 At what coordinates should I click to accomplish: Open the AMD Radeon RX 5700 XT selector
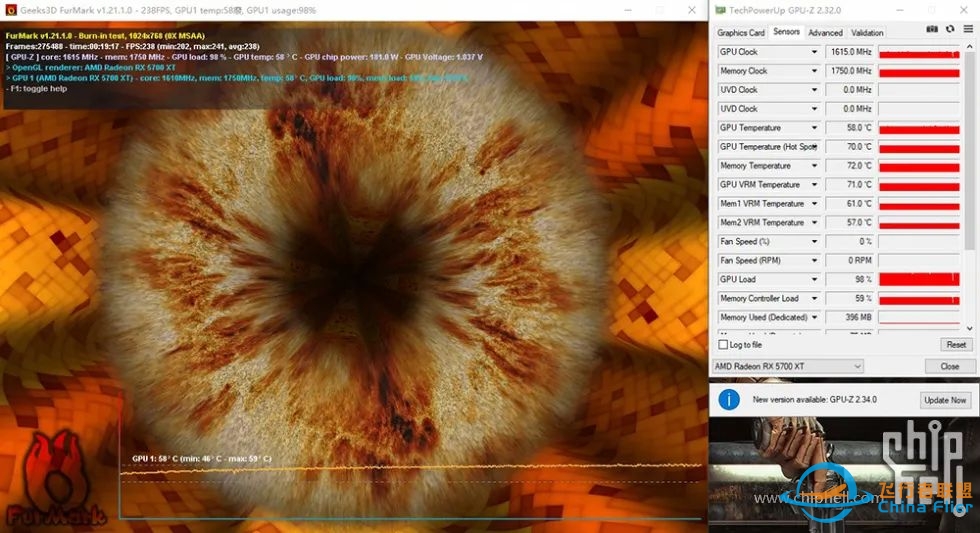click(788, 366)
